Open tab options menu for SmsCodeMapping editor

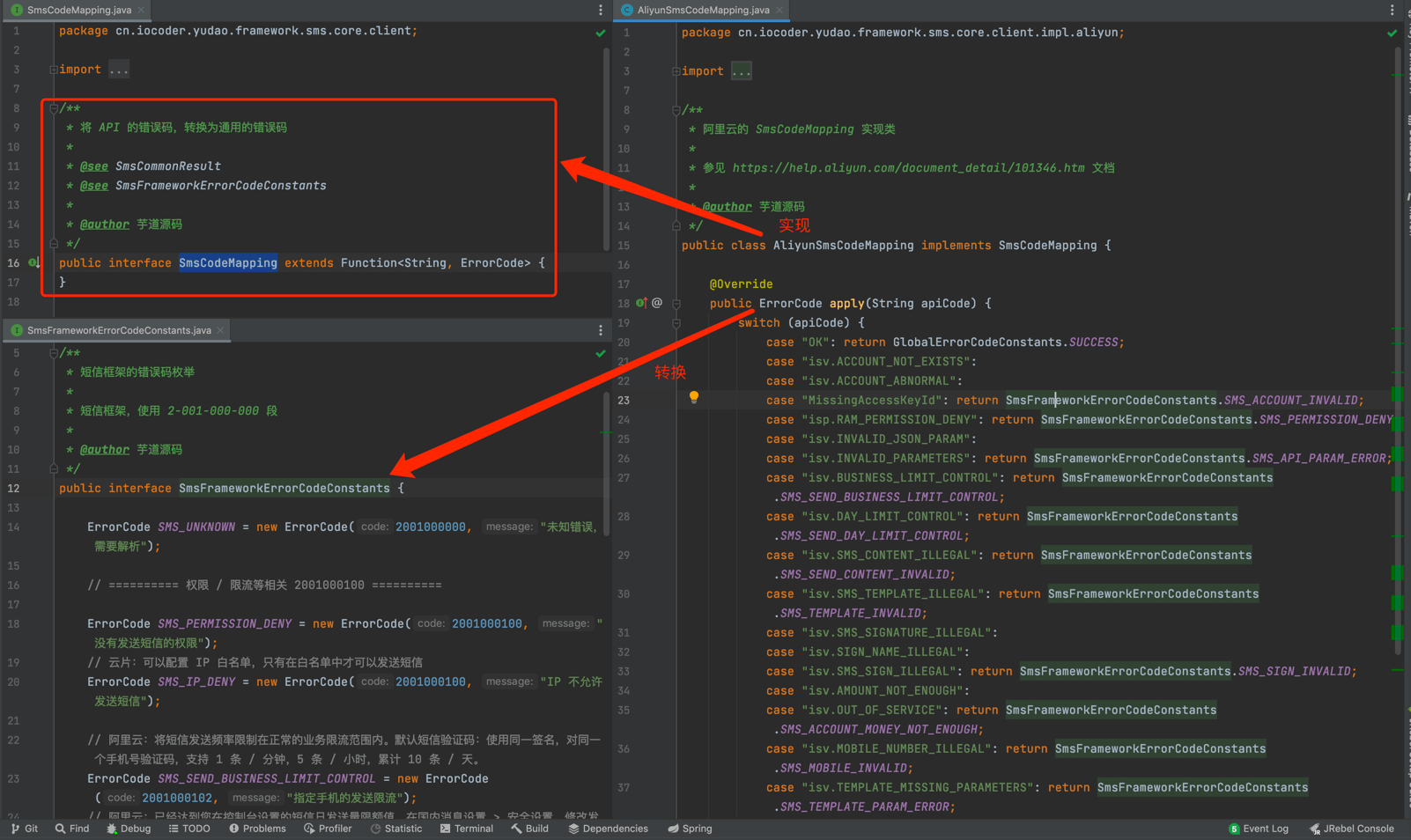pyautogui.click(x=601, y=11)
